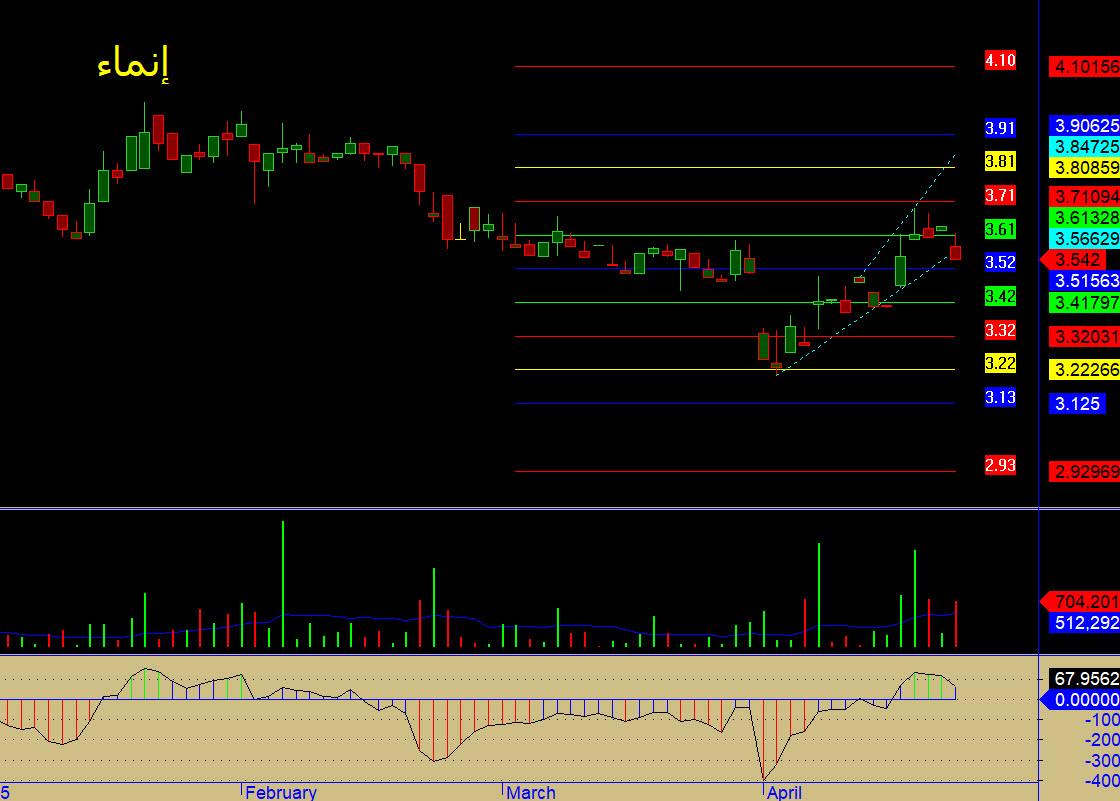
Task: Click the March date axis label
Action: point(531,792)
